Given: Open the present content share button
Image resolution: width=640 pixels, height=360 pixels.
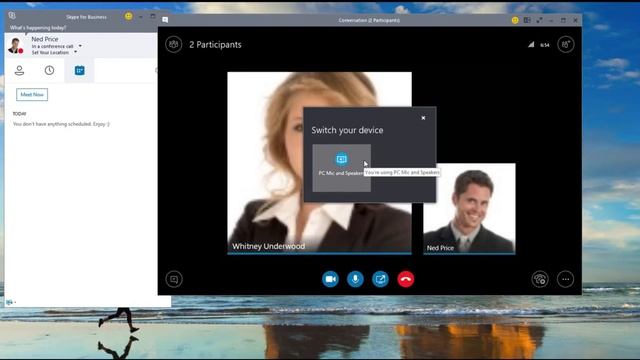Looking at the screenshot, I should 380,279.
